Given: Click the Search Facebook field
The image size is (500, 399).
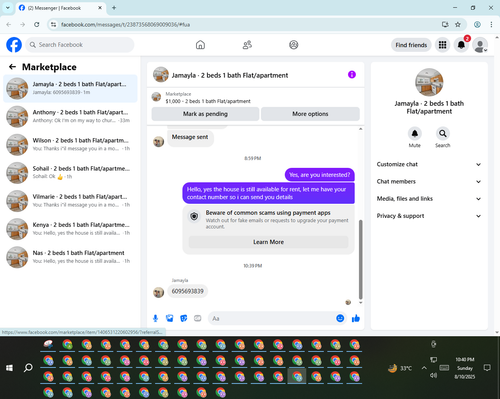Looking at the screenshot, I should pos(80,45).
